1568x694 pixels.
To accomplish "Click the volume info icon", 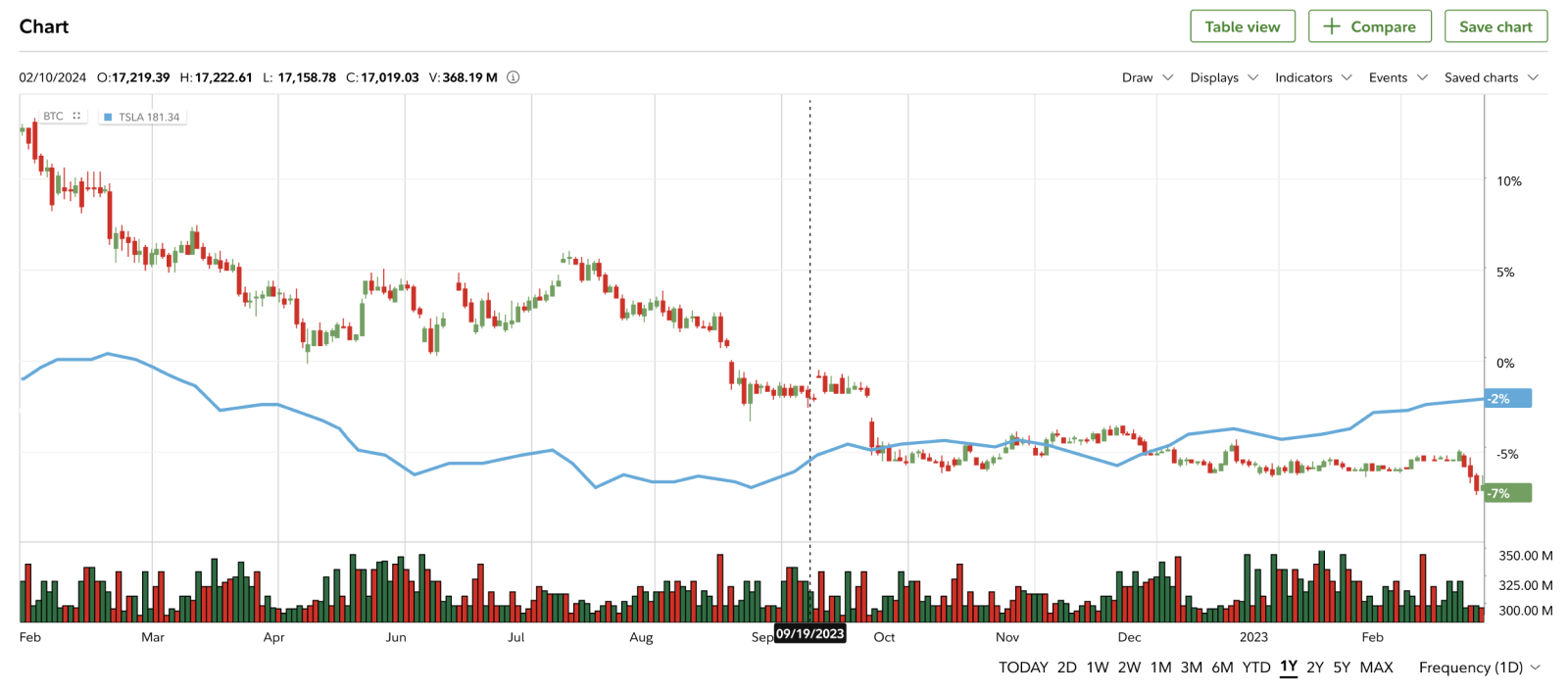I will pyautogui.click(x=513, y=77).
